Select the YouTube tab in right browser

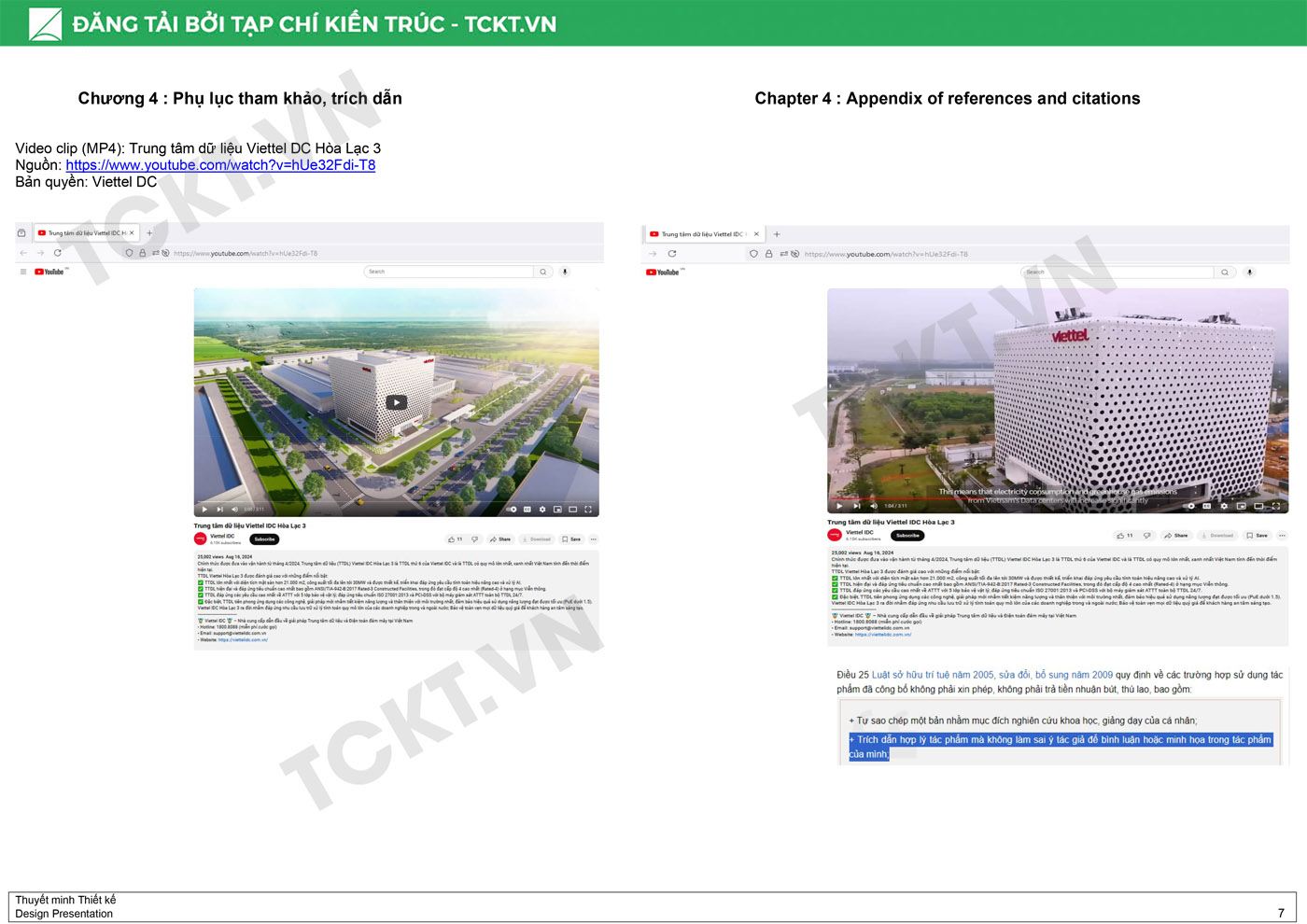coord(706,234)
